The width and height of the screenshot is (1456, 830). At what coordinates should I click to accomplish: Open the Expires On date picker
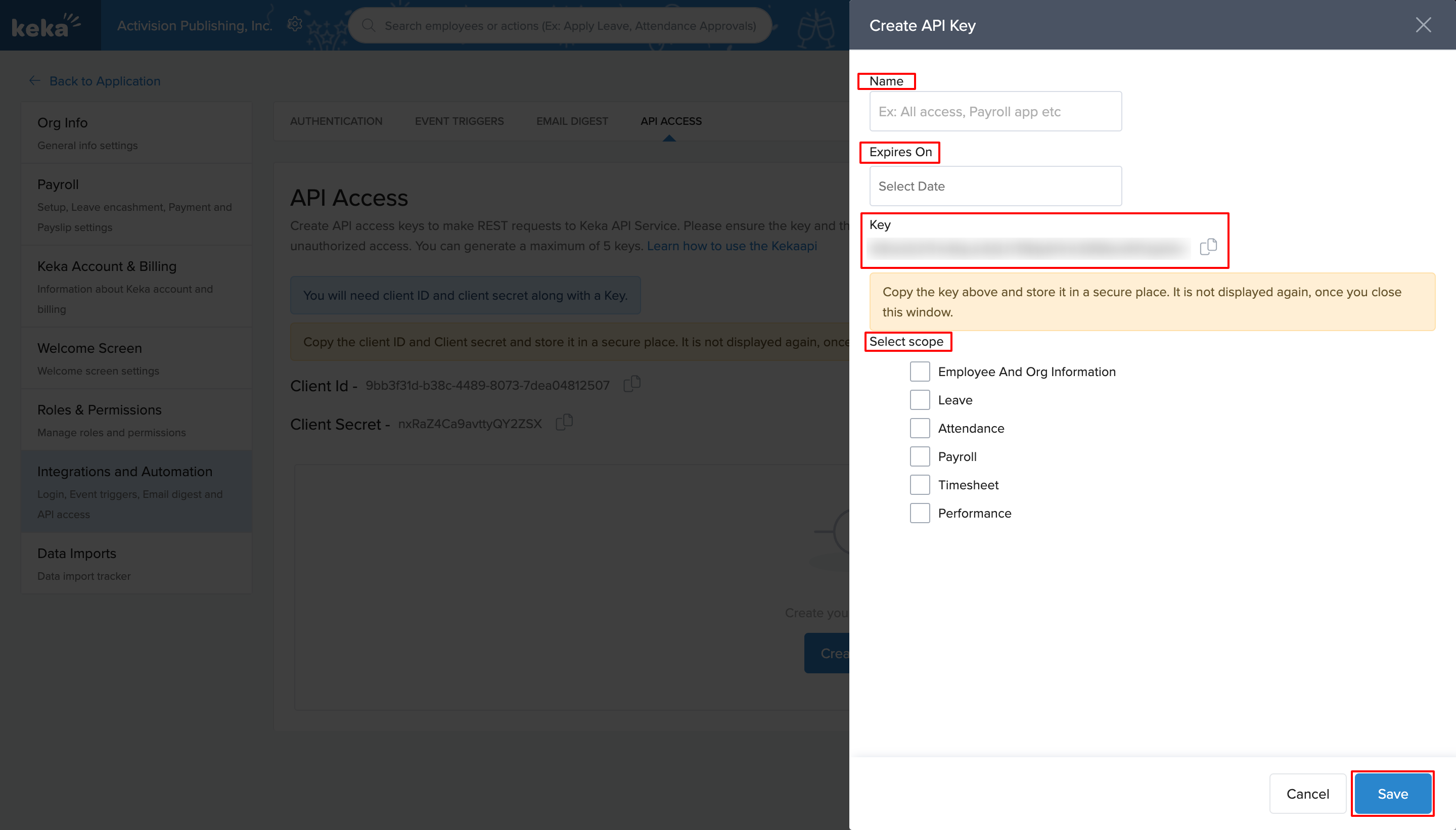[995, 187]
